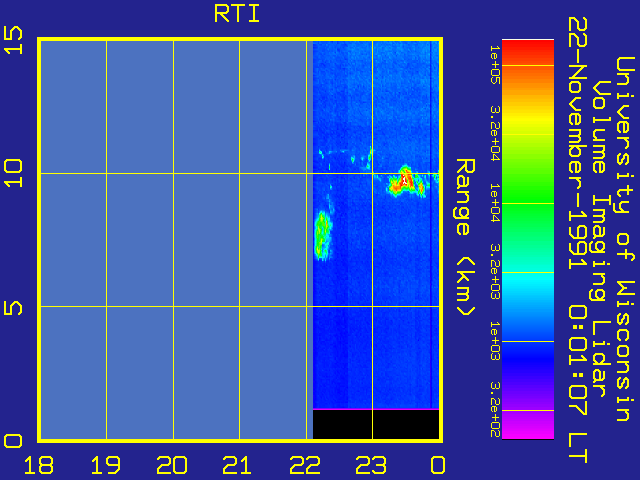This screenshot has height=480, width=640.
Task: Click the 3.2e+04 colorbar label
Action: click(x=494, y=133)
